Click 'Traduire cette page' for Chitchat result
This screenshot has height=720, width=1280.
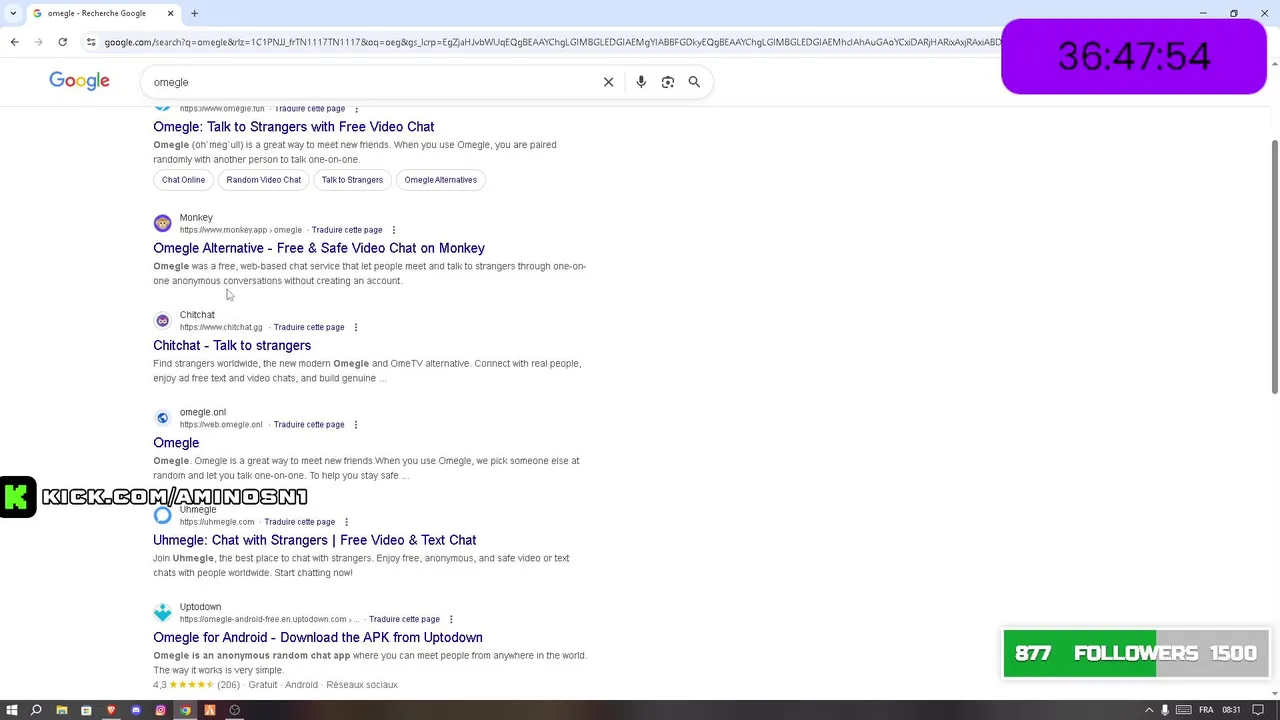pos(309,327)
